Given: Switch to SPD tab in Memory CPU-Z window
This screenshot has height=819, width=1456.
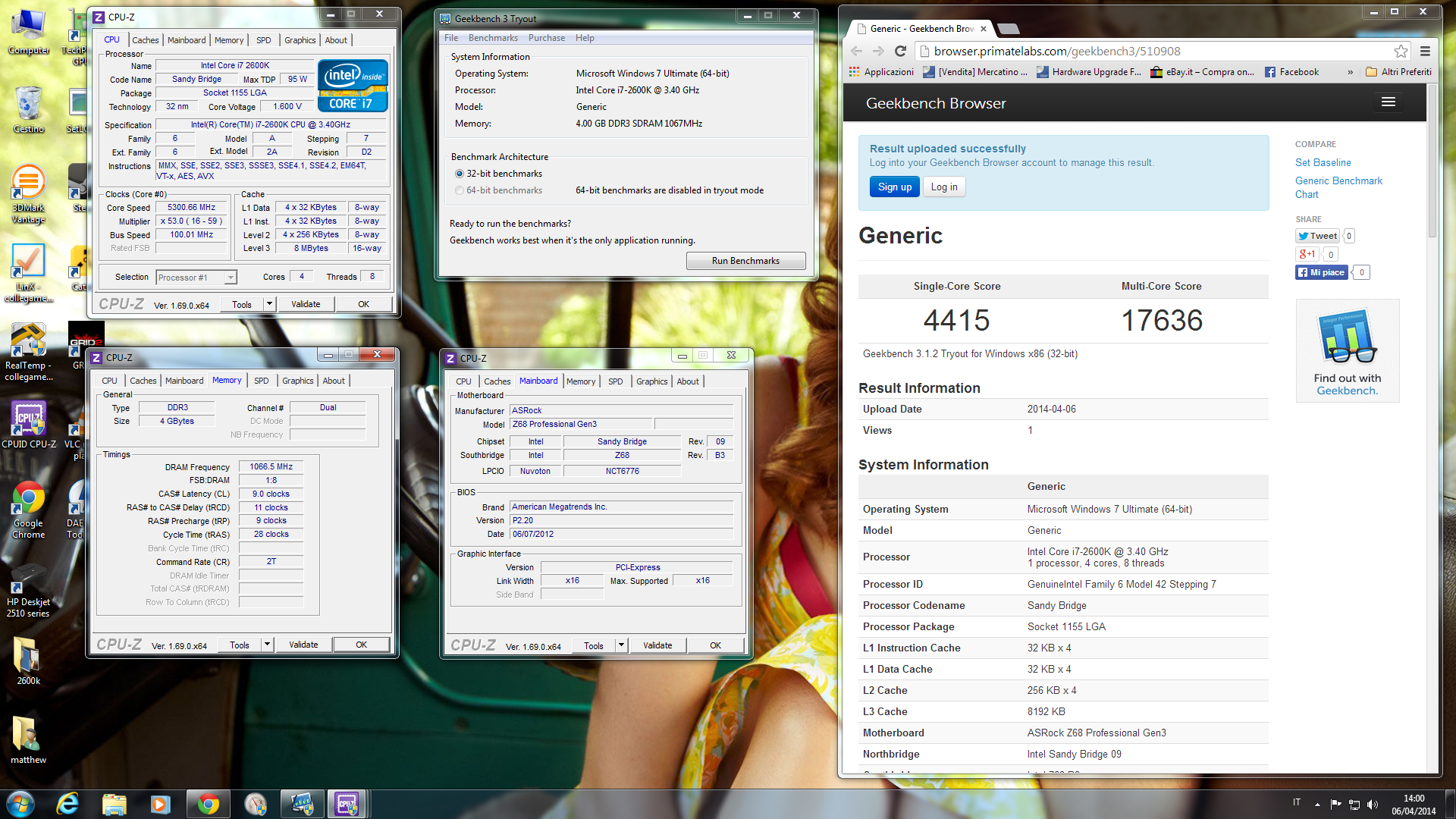Looking at the screenshot, I should point(262,381).
